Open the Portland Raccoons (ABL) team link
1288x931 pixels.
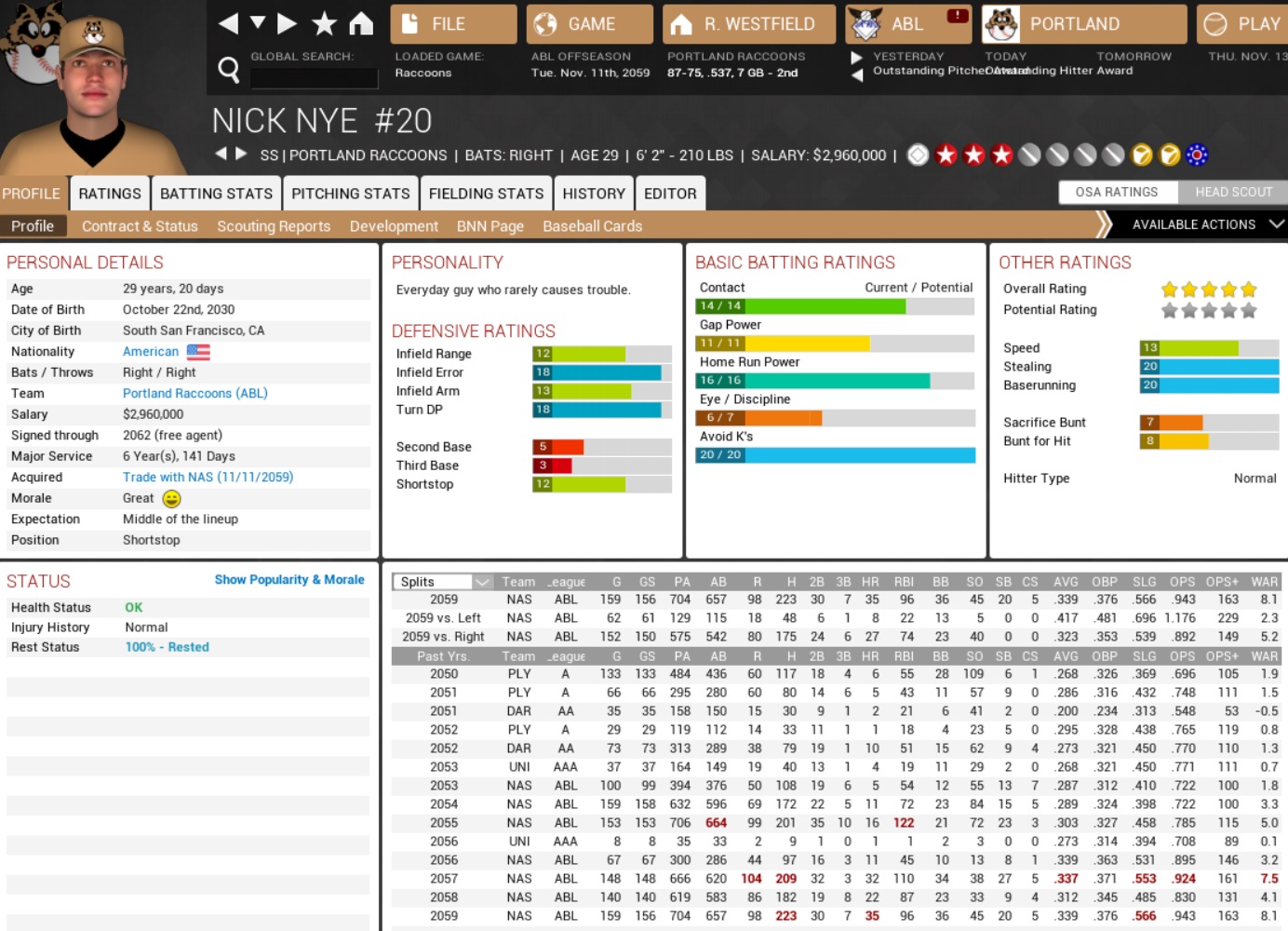coord(195,394)
